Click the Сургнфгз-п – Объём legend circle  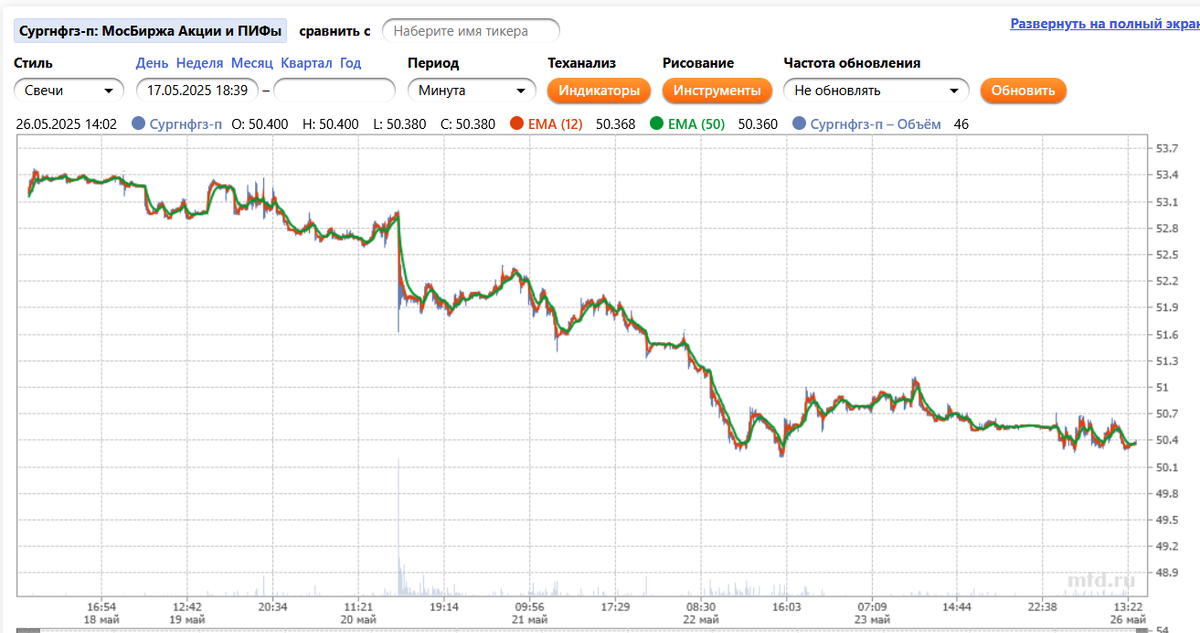798,124
